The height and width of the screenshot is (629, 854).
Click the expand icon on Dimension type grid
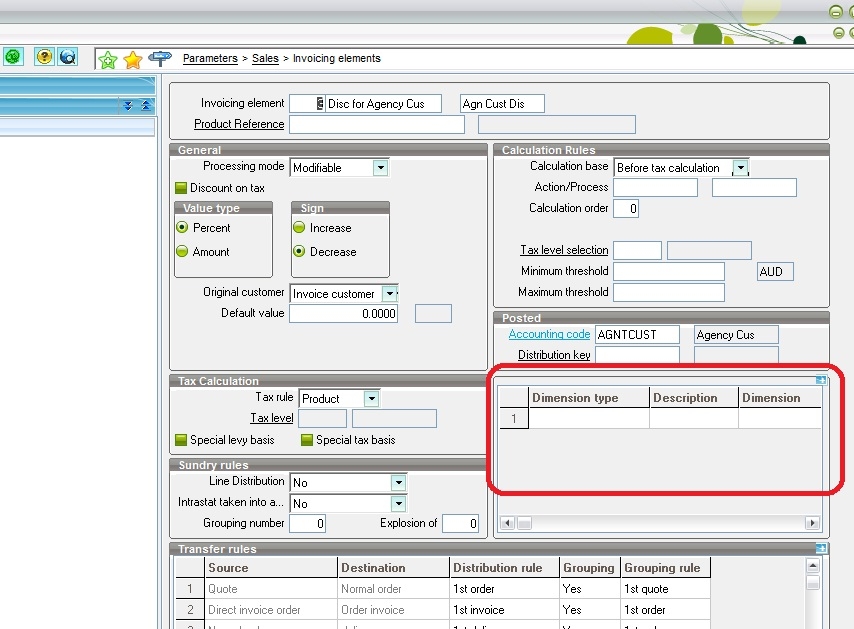click(821, 380)
